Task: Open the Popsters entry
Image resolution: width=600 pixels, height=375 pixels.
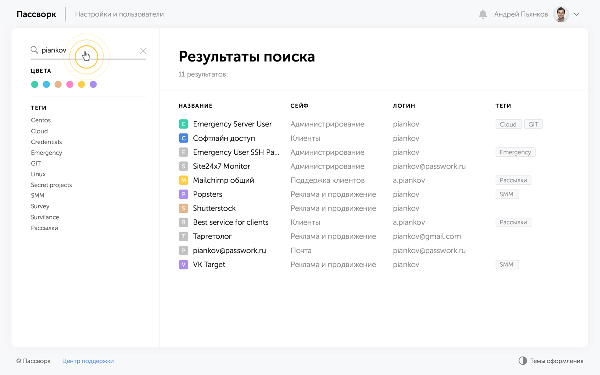Action: (x=207, y=194)
